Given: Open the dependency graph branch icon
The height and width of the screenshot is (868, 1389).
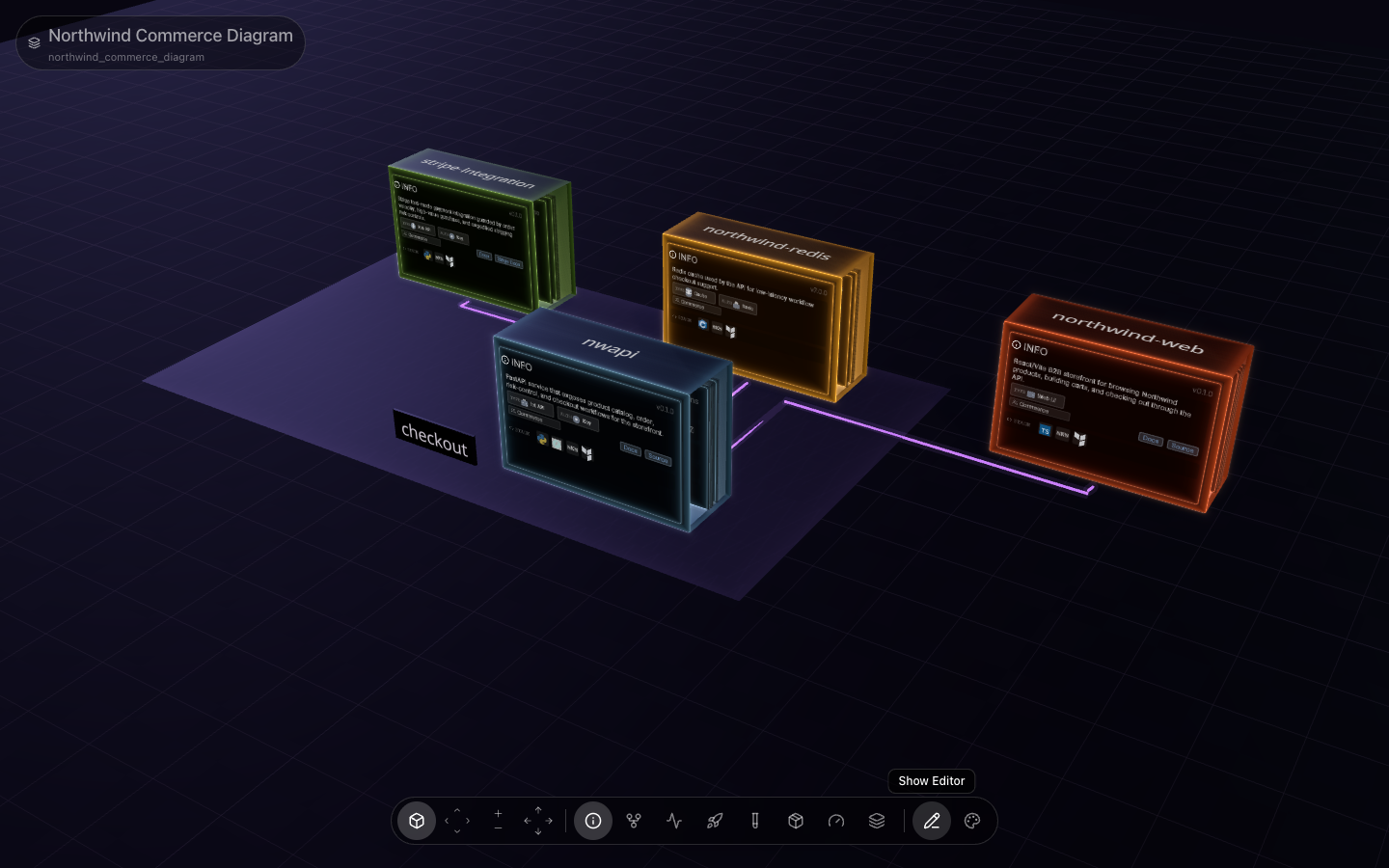Looking at the screenshot, I should point(634,821).
